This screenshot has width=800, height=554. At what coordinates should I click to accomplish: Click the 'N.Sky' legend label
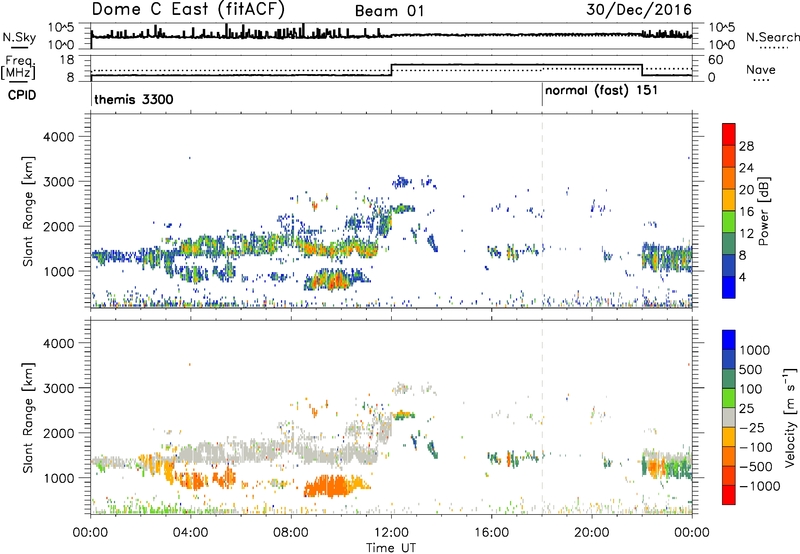pos(19,37)
